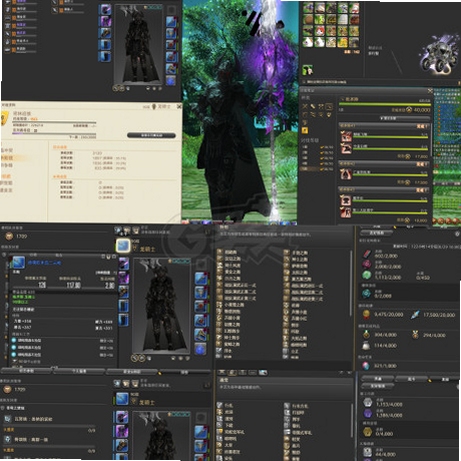Viewport: 461px width, 461px height.
Task: Select the highlighted fifth rank row in the log
Action: coord(318,169)
